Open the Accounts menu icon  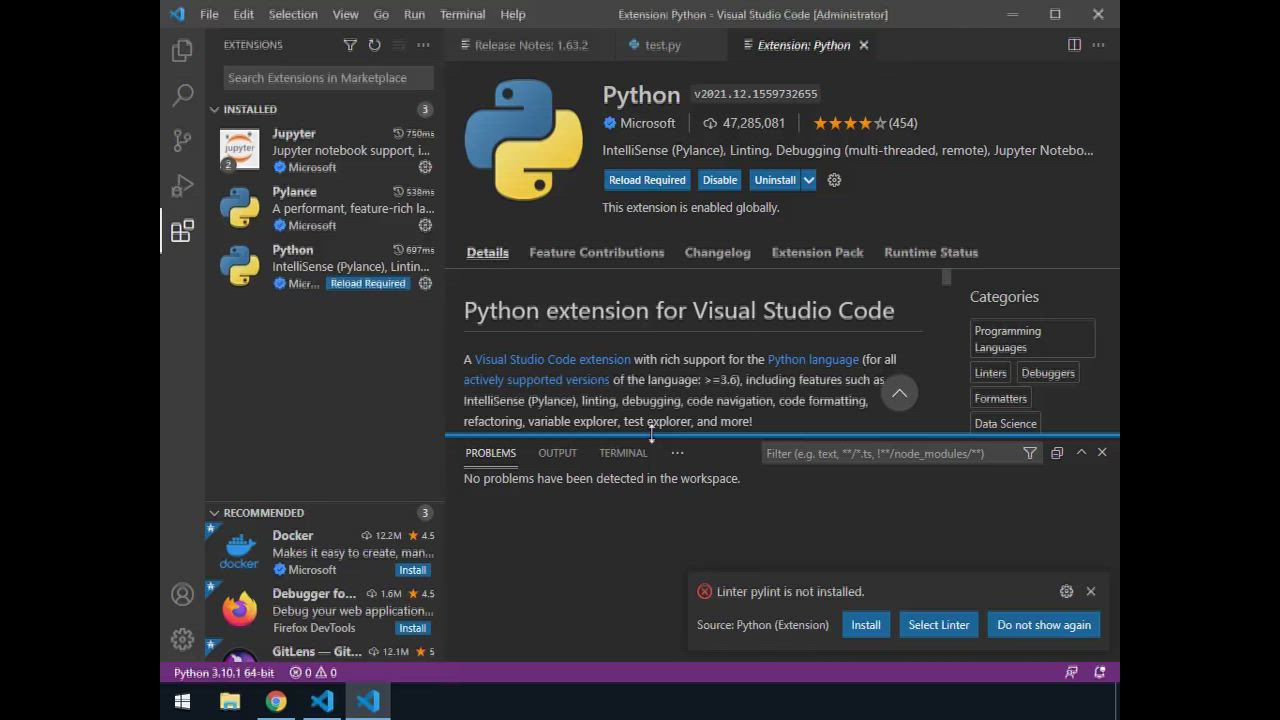(x=182, y=595)
